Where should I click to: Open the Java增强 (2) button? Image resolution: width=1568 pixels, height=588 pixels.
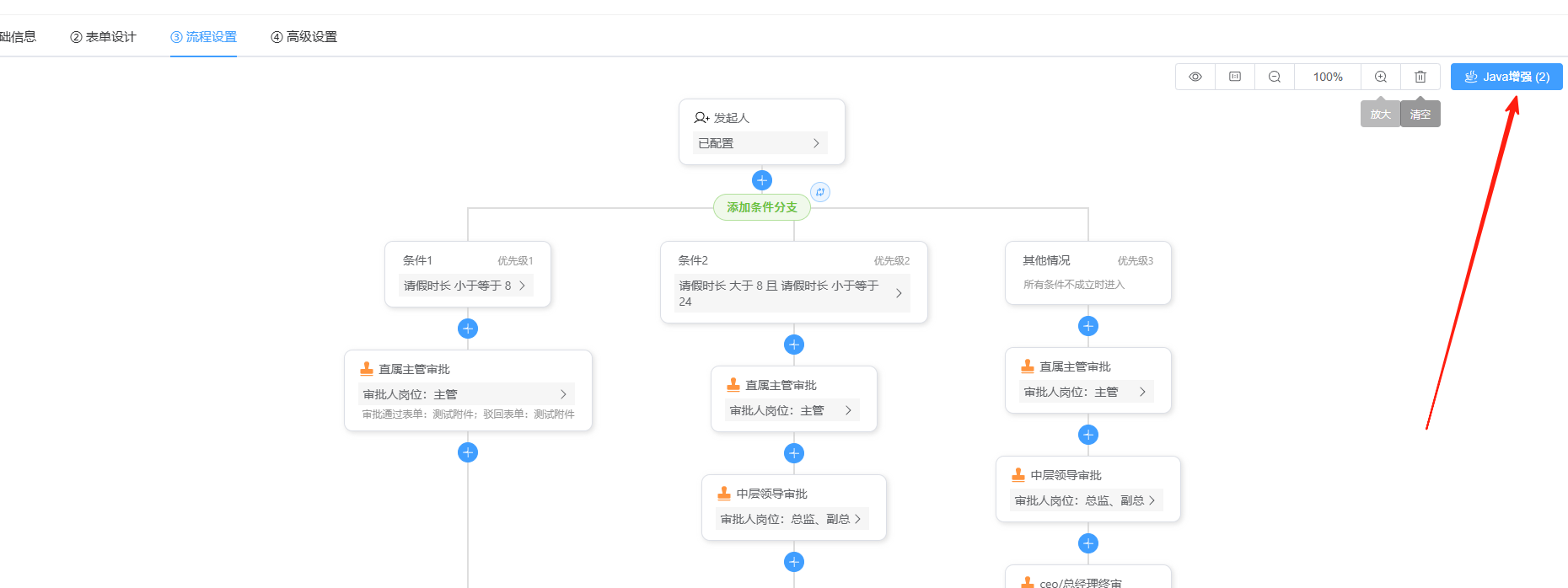(1506, 77)
